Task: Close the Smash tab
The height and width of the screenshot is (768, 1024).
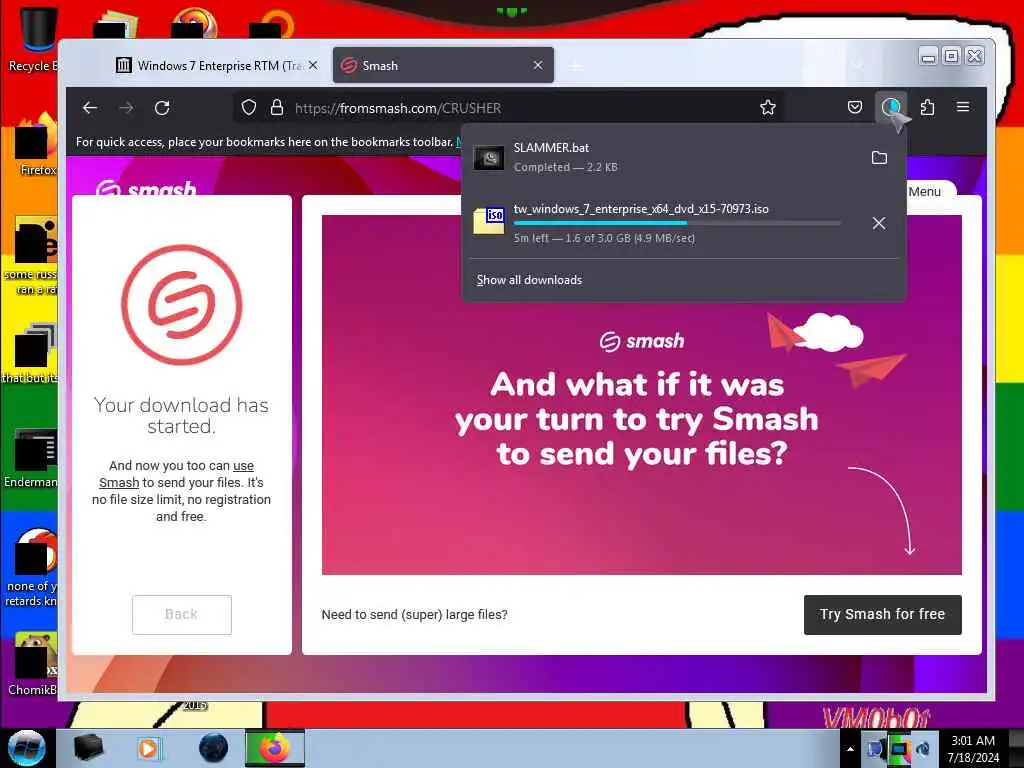Action: click(538, 65)
